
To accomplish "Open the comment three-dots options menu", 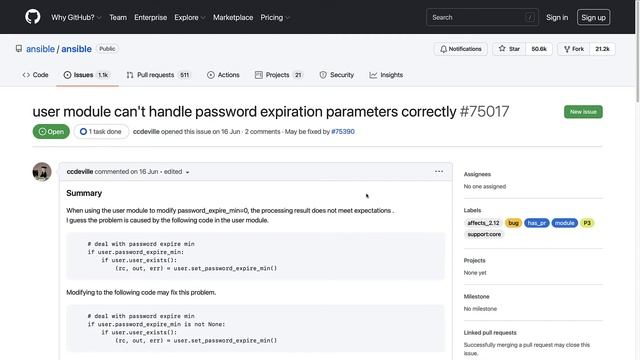I will click(x=439, y=171).
